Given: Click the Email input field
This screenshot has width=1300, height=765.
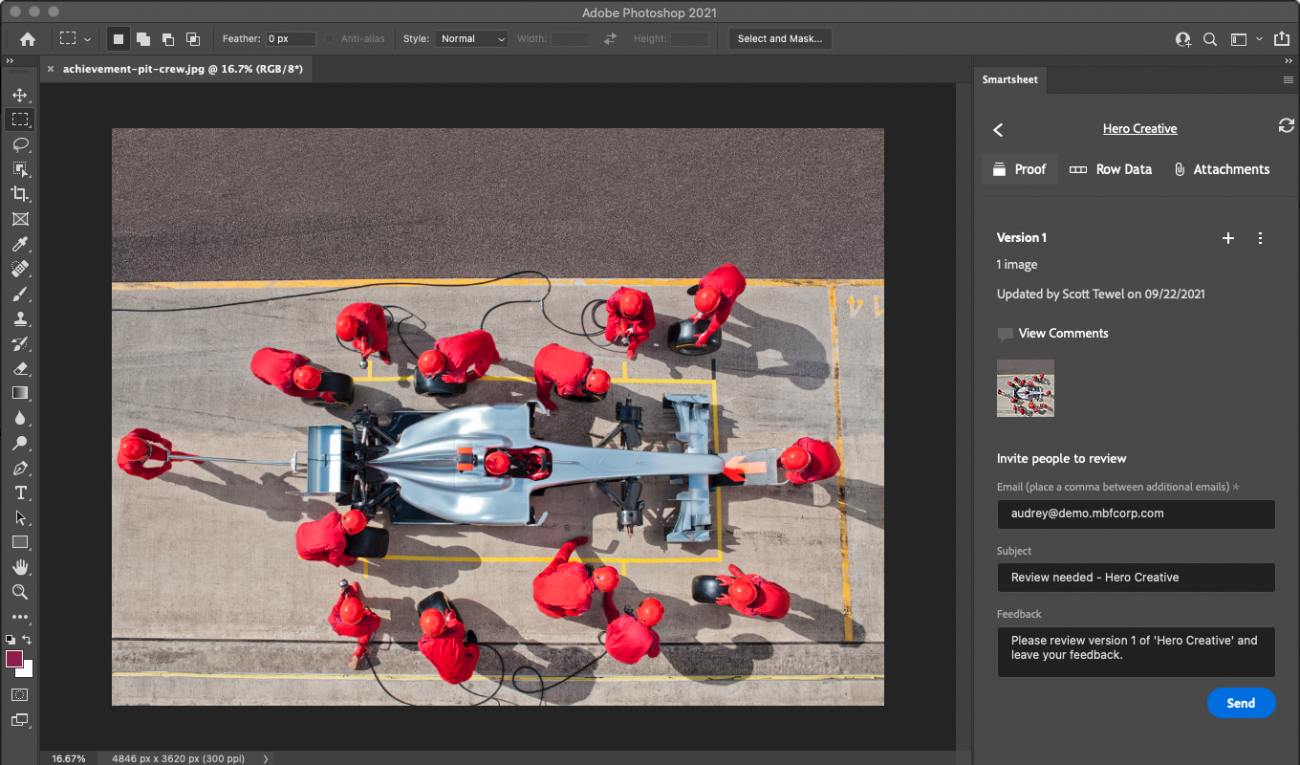Looking at the screenshot, I should (x=1135, y=514).
